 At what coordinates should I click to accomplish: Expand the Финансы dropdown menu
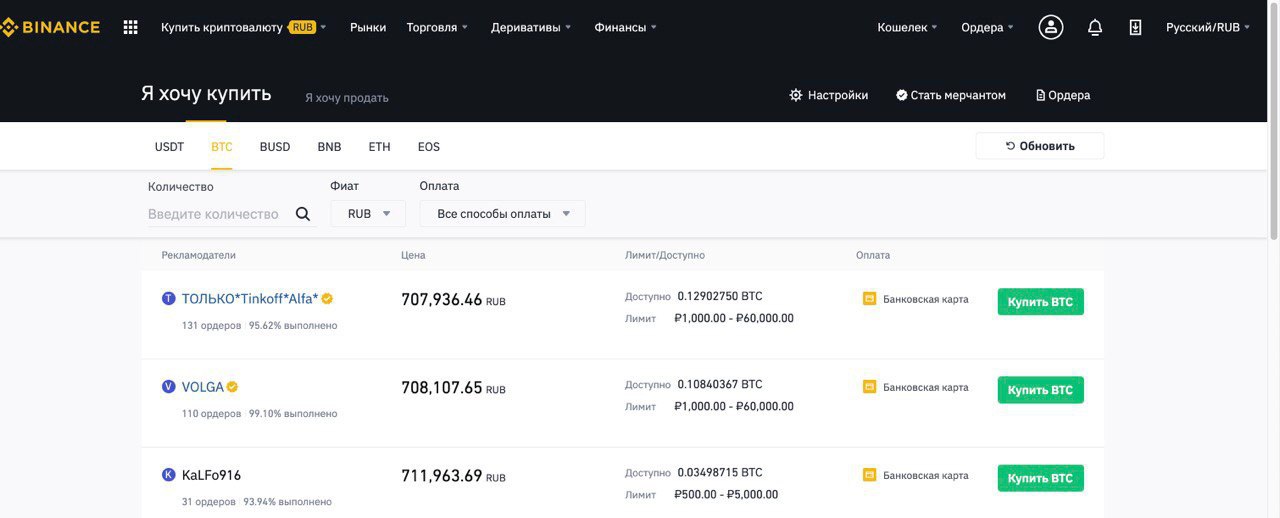[x=625, y=27]
